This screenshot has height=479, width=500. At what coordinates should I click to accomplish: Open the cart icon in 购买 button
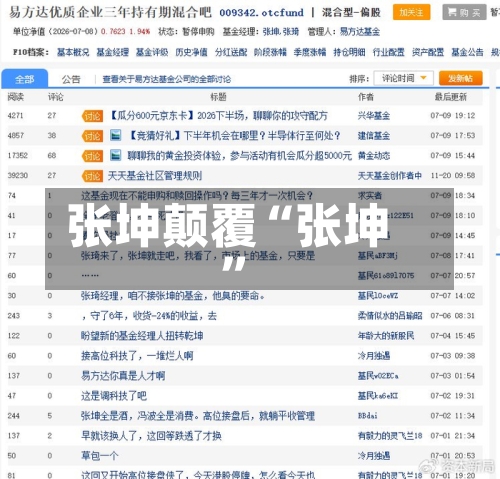pos(452,12)
